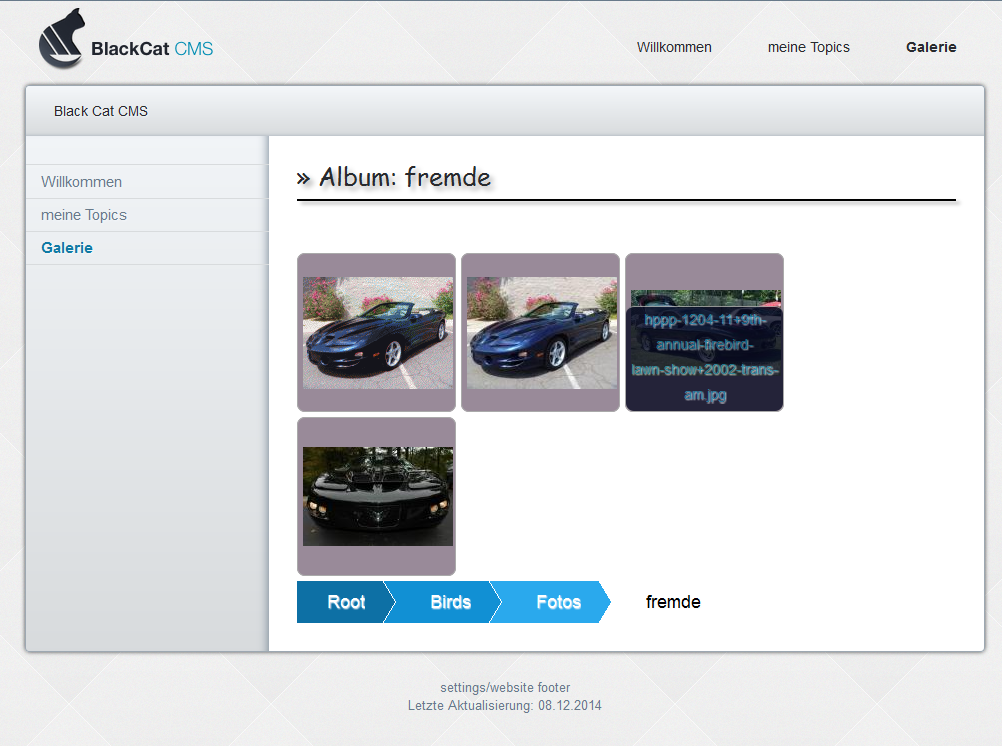
Task: Open the grainy blue convertible thumbnail
Action: click(377, 333)
